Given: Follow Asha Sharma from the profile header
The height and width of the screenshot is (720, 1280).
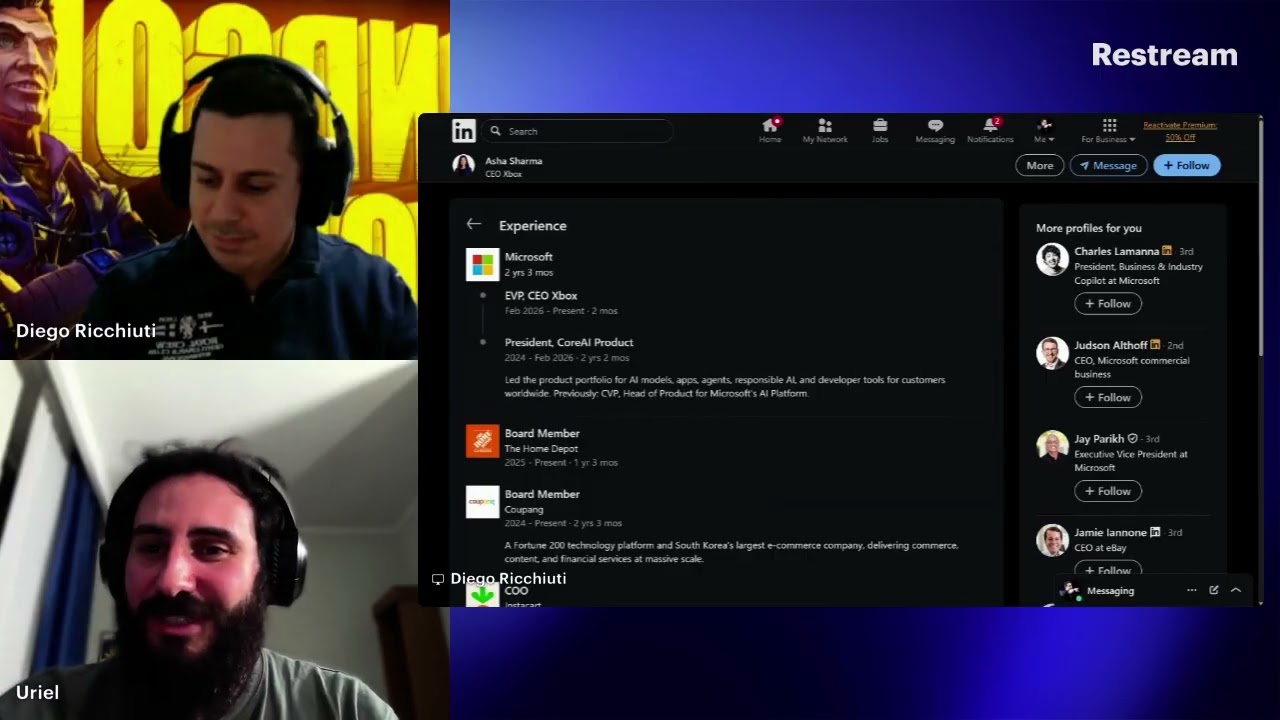Looking at the screenshot, I should 1187,166.
